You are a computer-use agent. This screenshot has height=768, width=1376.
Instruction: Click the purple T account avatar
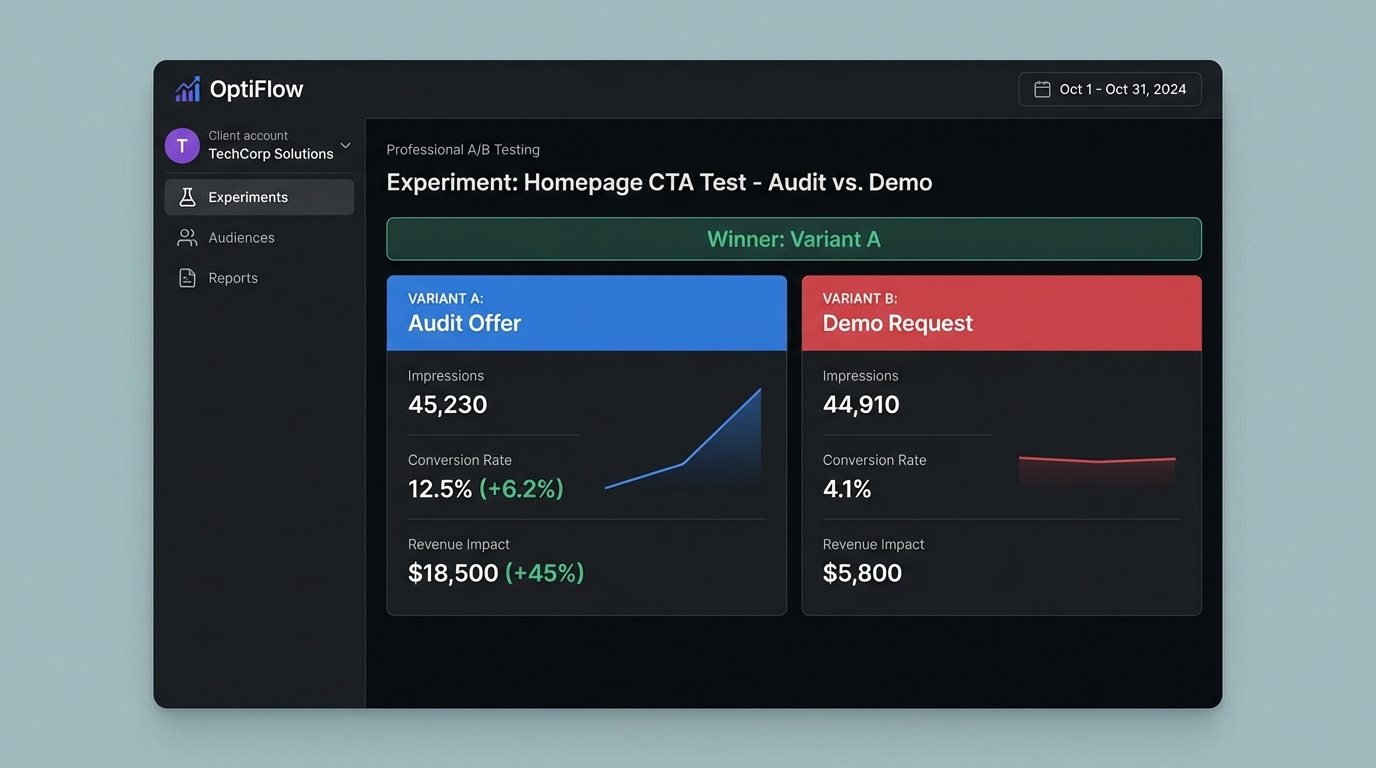[x=182, y=145]
